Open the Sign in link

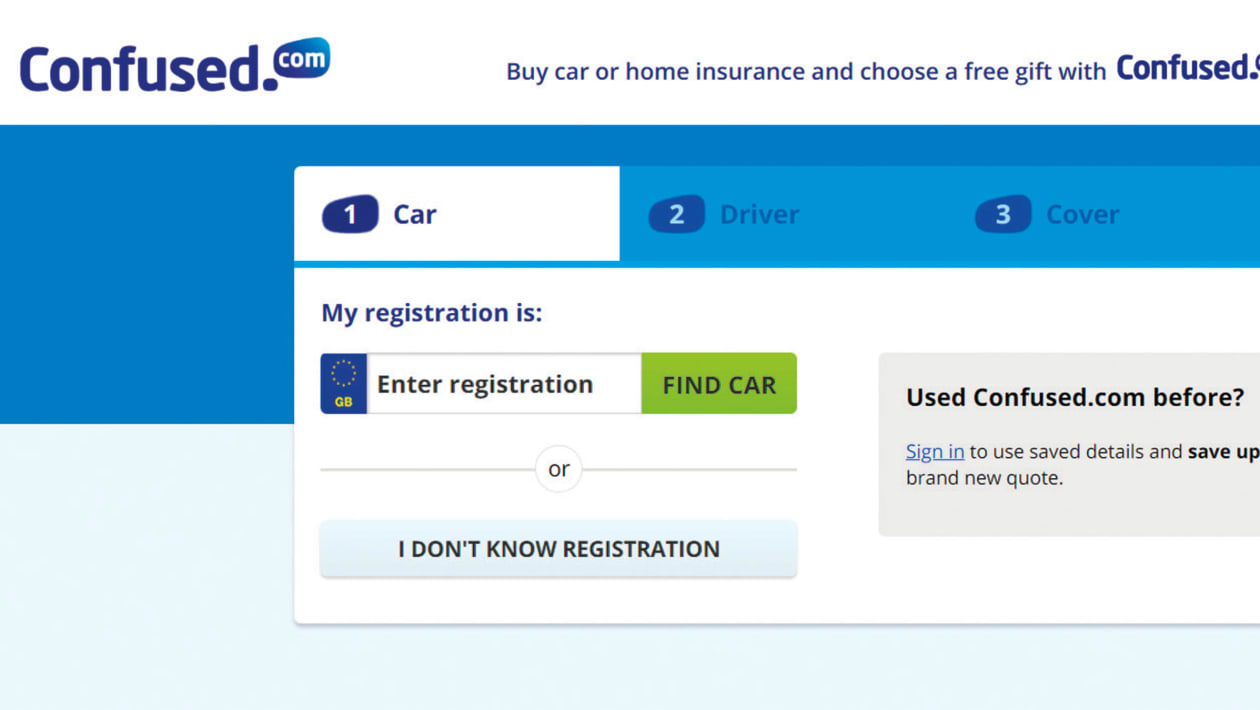[x=934, y=451]
